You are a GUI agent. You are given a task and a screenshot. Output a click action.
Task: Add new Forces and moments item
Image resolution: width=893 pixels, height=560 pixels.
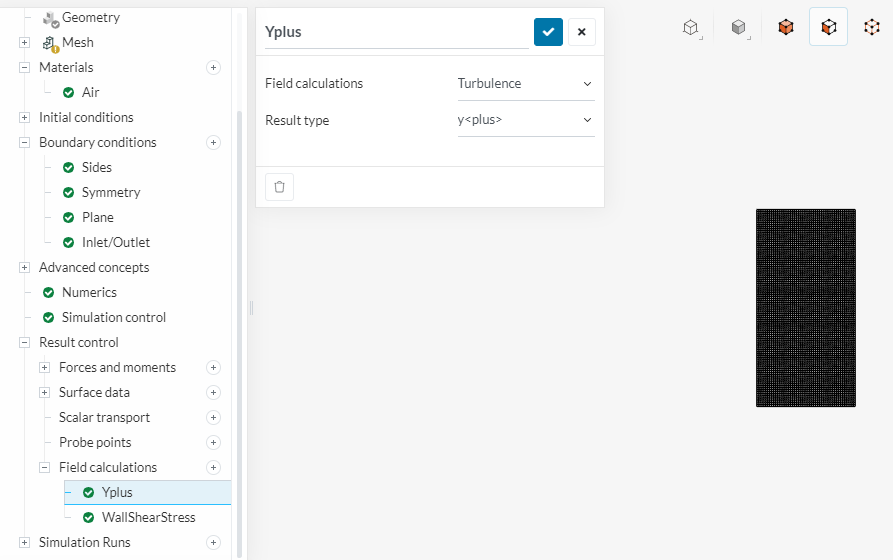[x=213, y=367]
